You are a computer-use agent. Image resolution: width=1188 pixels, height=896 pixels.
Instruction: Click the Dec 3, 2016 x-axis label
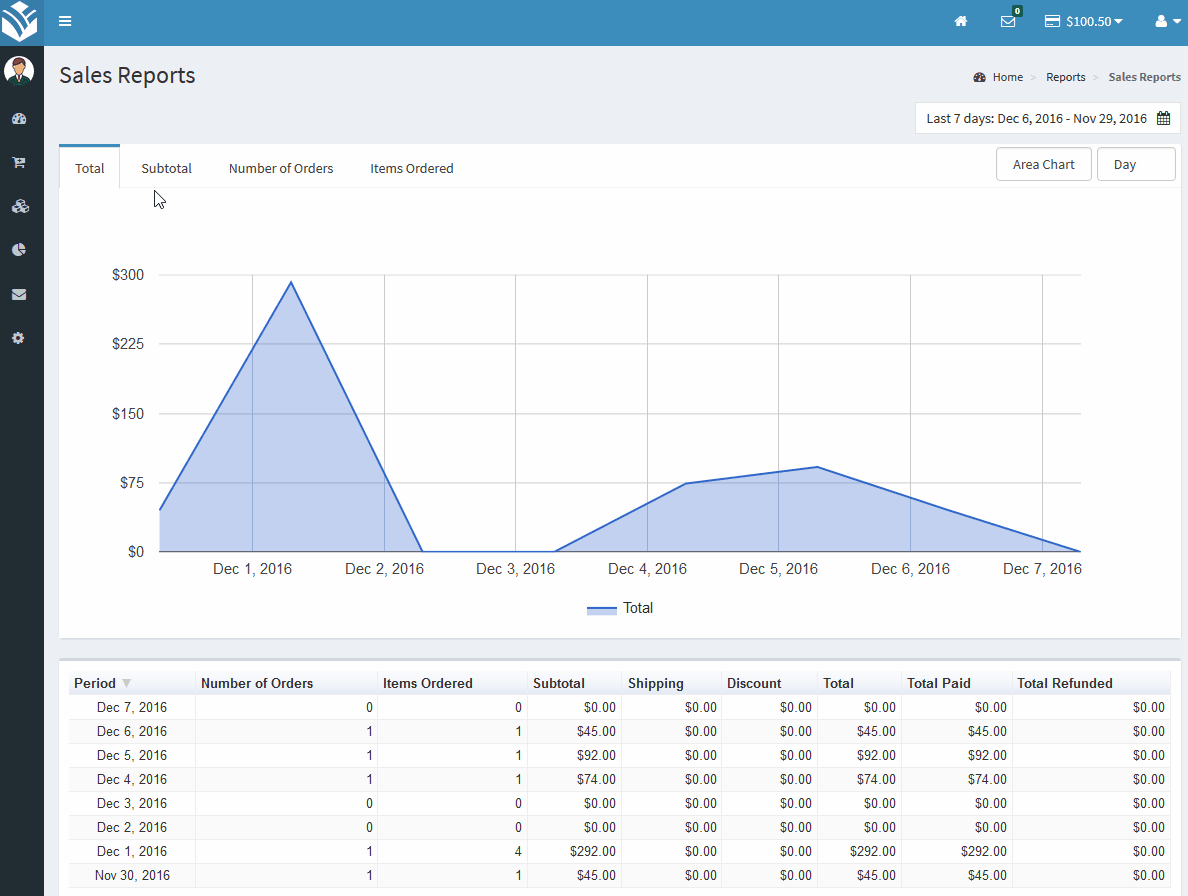coord(515,569)
